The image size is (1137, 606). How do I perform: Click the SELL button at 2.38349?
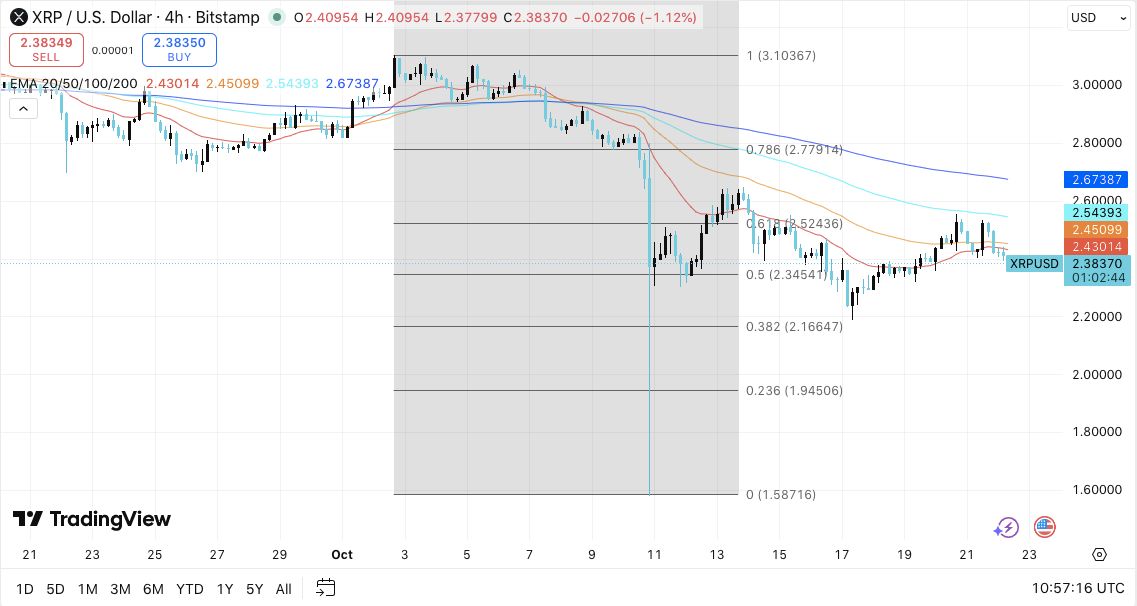[46, 50]
